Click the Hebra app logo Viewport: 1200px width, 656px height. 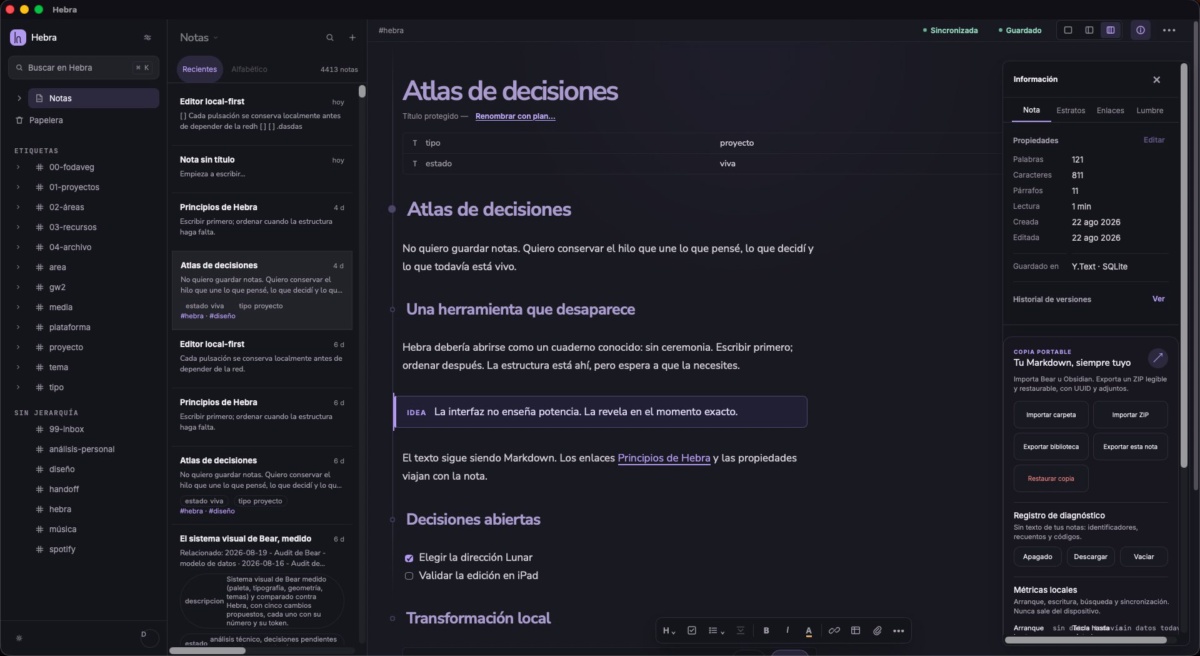coord(18,37)
